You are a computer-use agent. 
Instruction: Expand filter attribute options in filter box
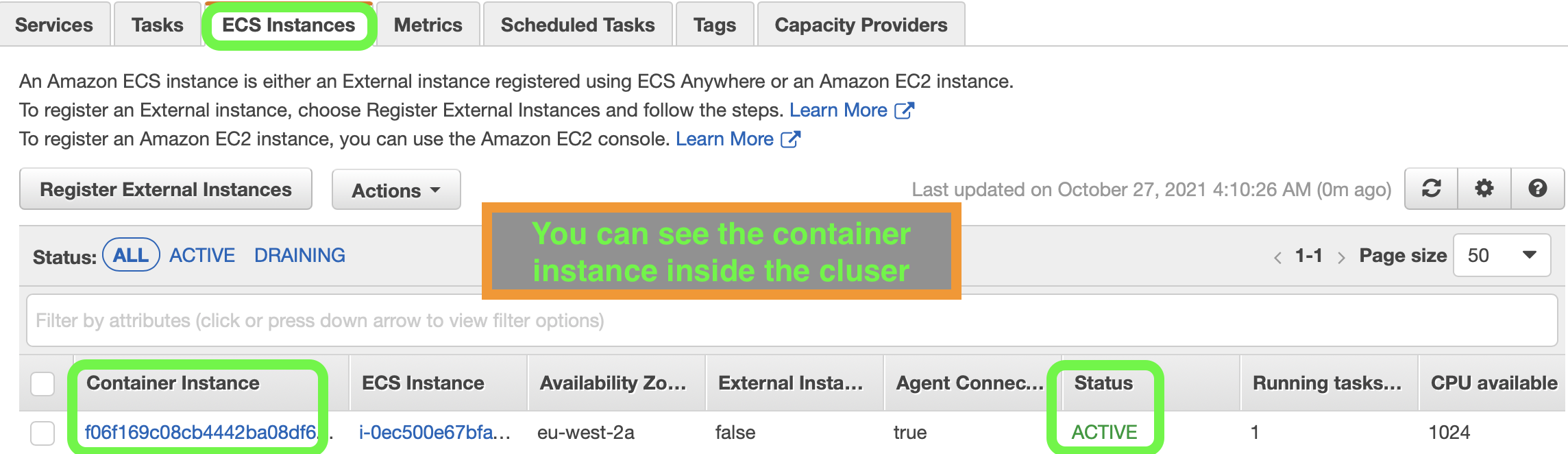coord(411,320)
